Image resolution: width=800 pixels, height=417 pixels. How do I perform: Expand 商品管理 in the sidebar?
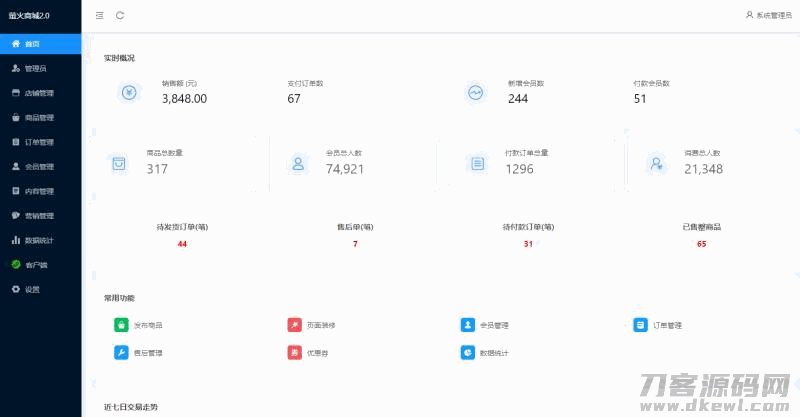[38, 118]
